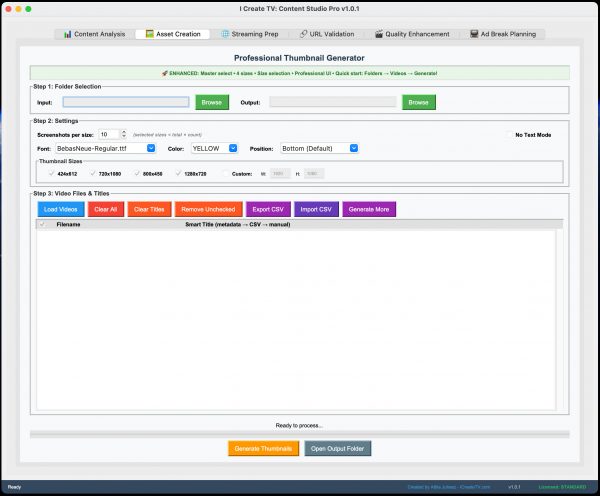Click Browse next to the Input field
The image size is (600, 496).
pyautogui.click(x=211, y=102)
